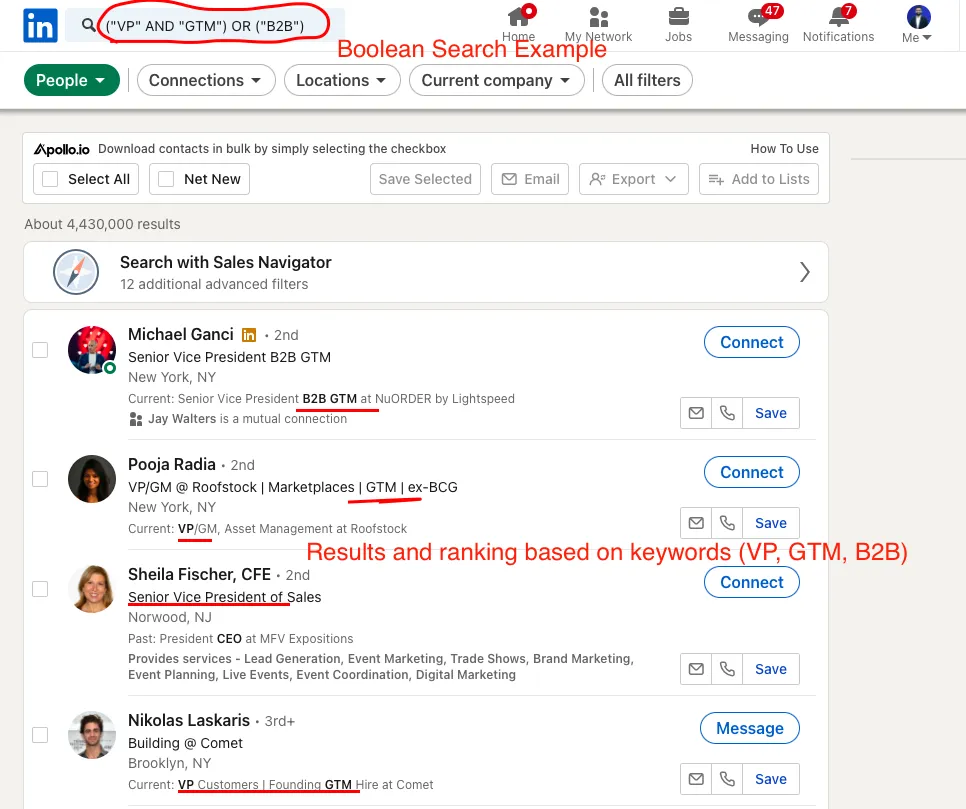Screen dimensions: 966x809
Task: Open Messaging with 47 unread
Action: pyautogui.click(x=758, y=17)
